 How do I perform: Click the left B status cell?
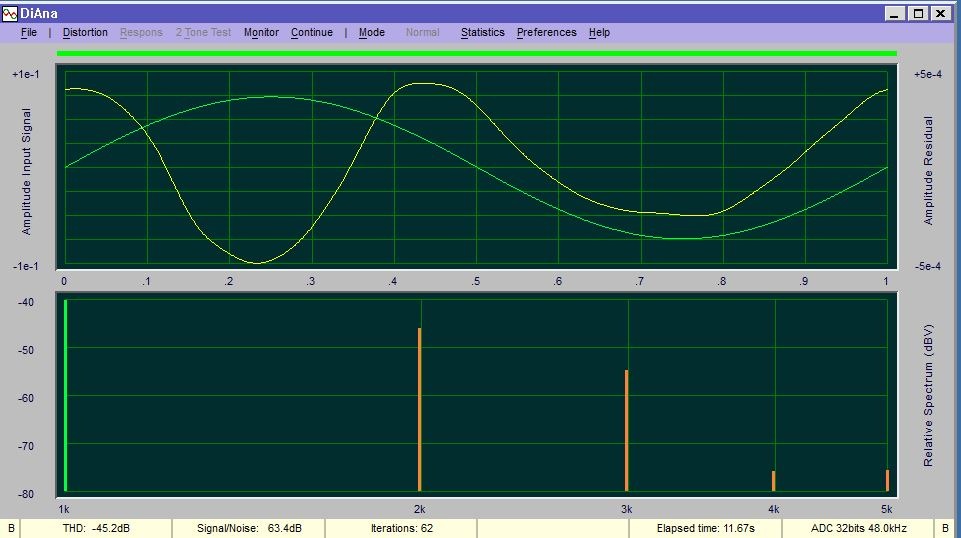coord(10,528)
